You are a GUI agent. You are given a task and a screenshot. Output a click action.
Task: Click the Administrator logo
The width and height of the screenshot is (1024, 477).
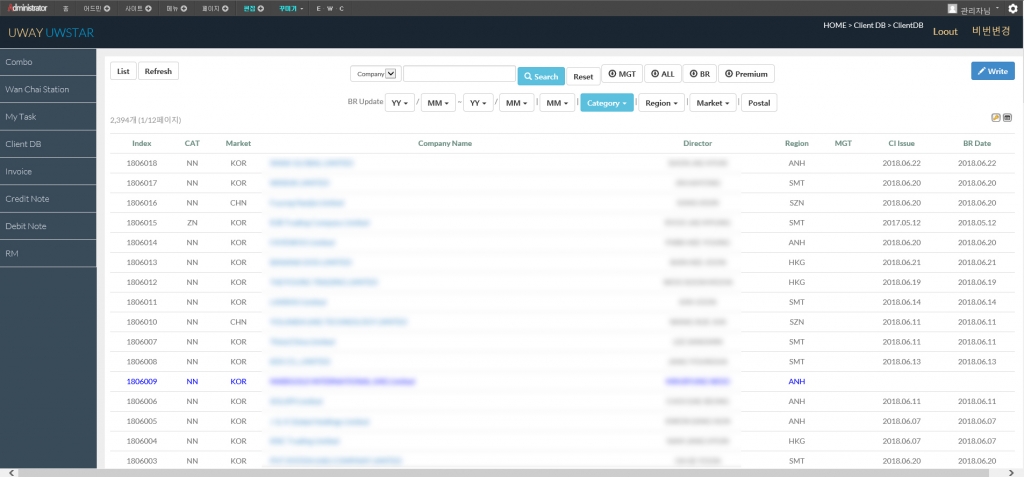[27, 8]
